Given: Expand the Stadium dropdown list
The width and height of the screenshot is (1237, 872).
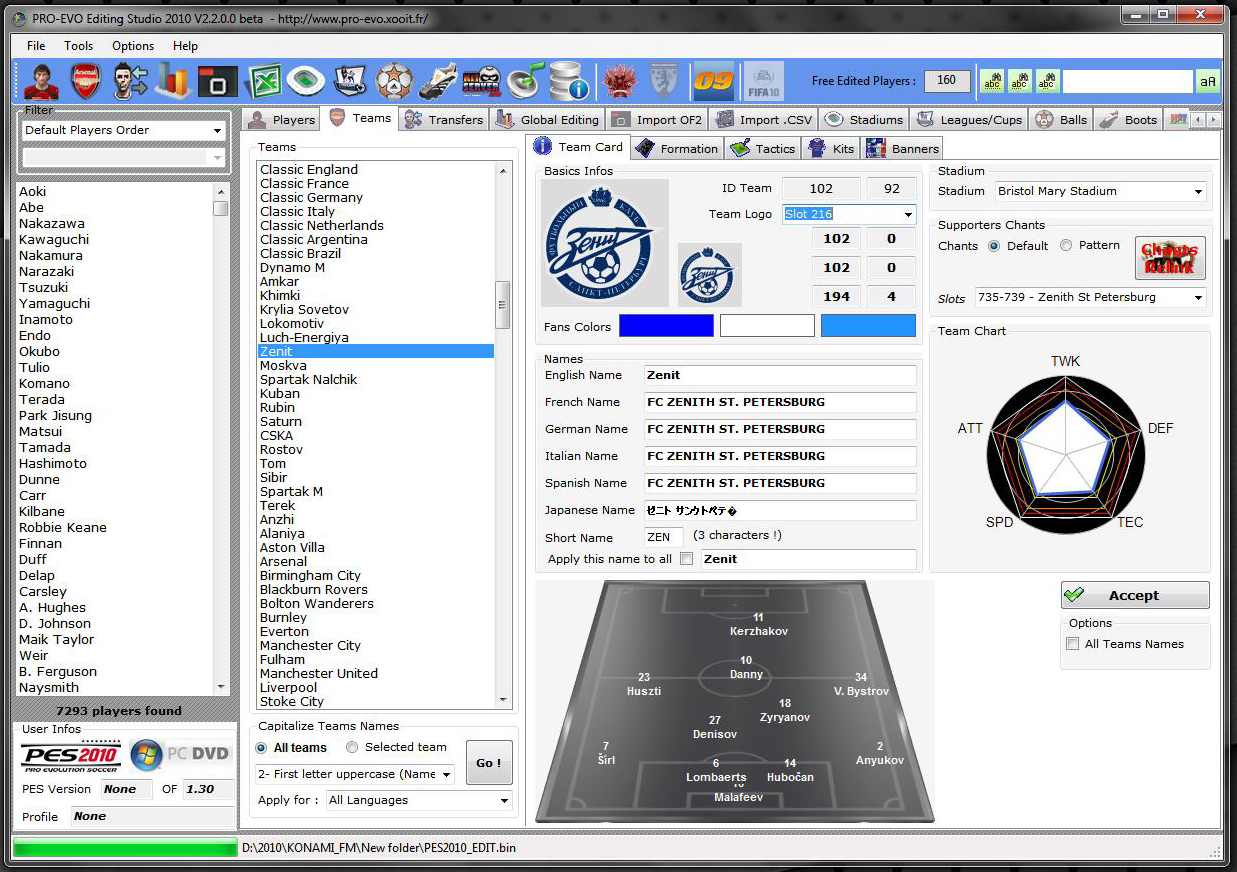Looking at the screenshot, I should click(x=1198, y=192).
